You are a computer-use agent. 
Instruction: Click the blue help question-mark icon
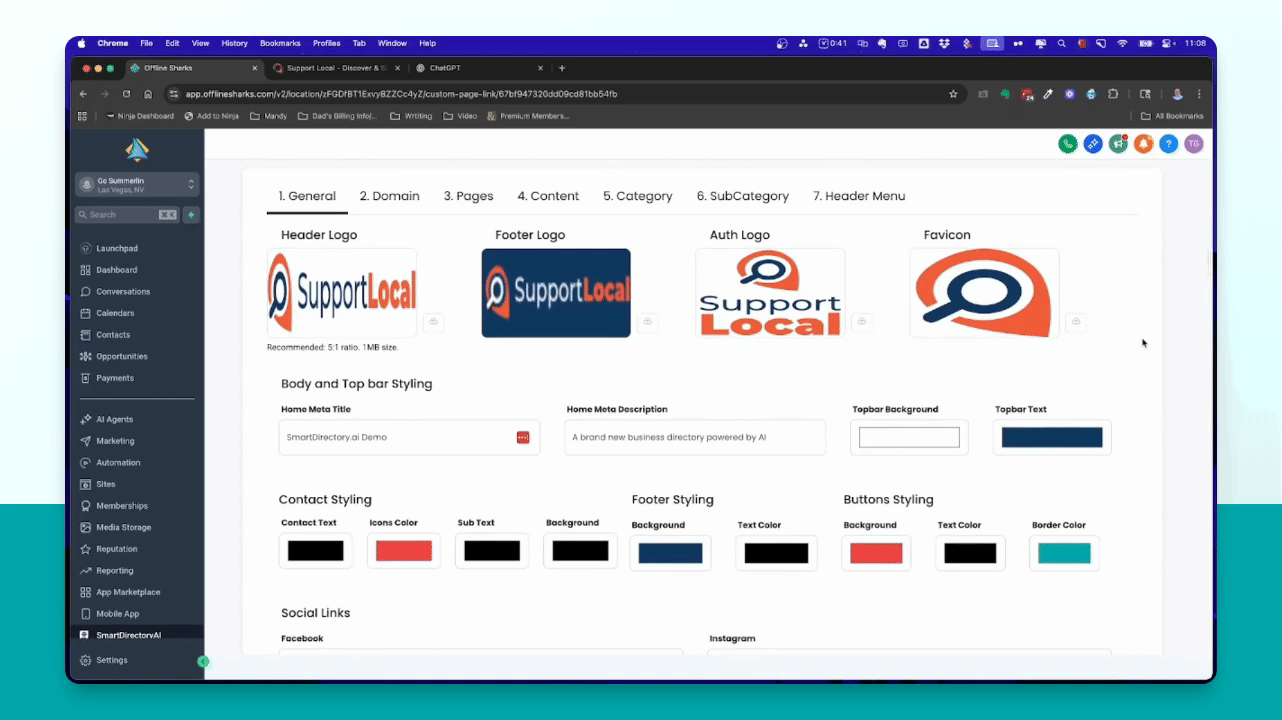1168,144
